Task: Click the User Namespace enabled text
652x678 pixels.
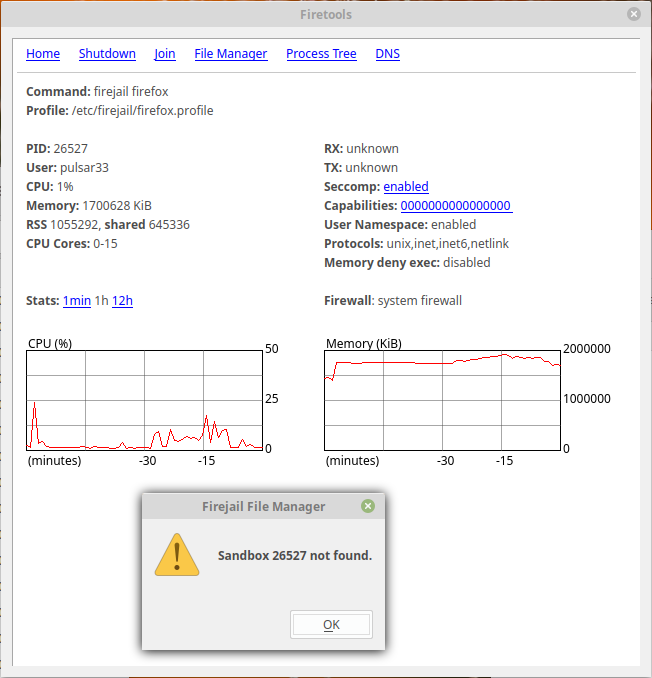Action: click(400, 224)
